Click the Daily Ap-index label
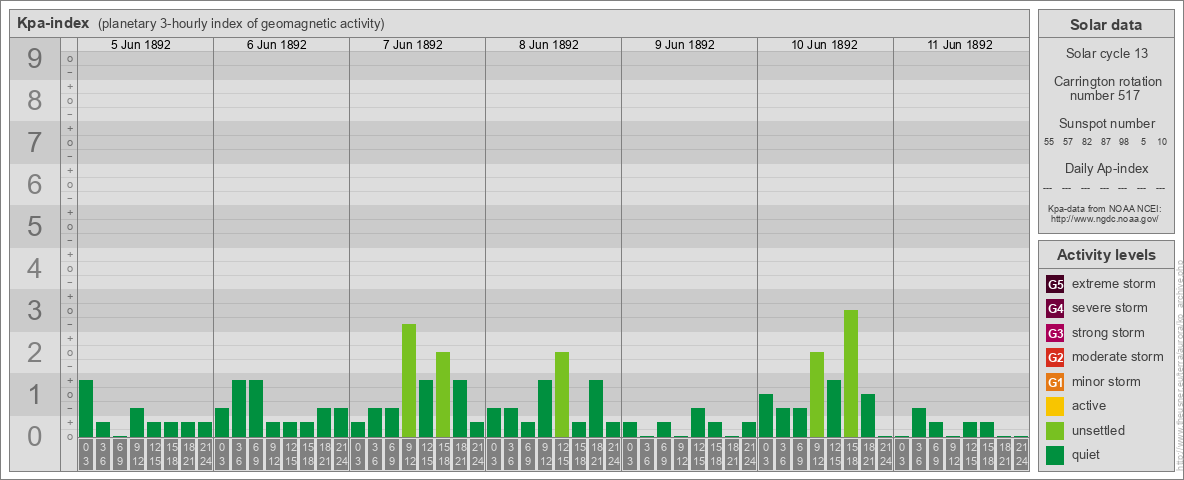 pyautogui.click(x=1106, y=168)
